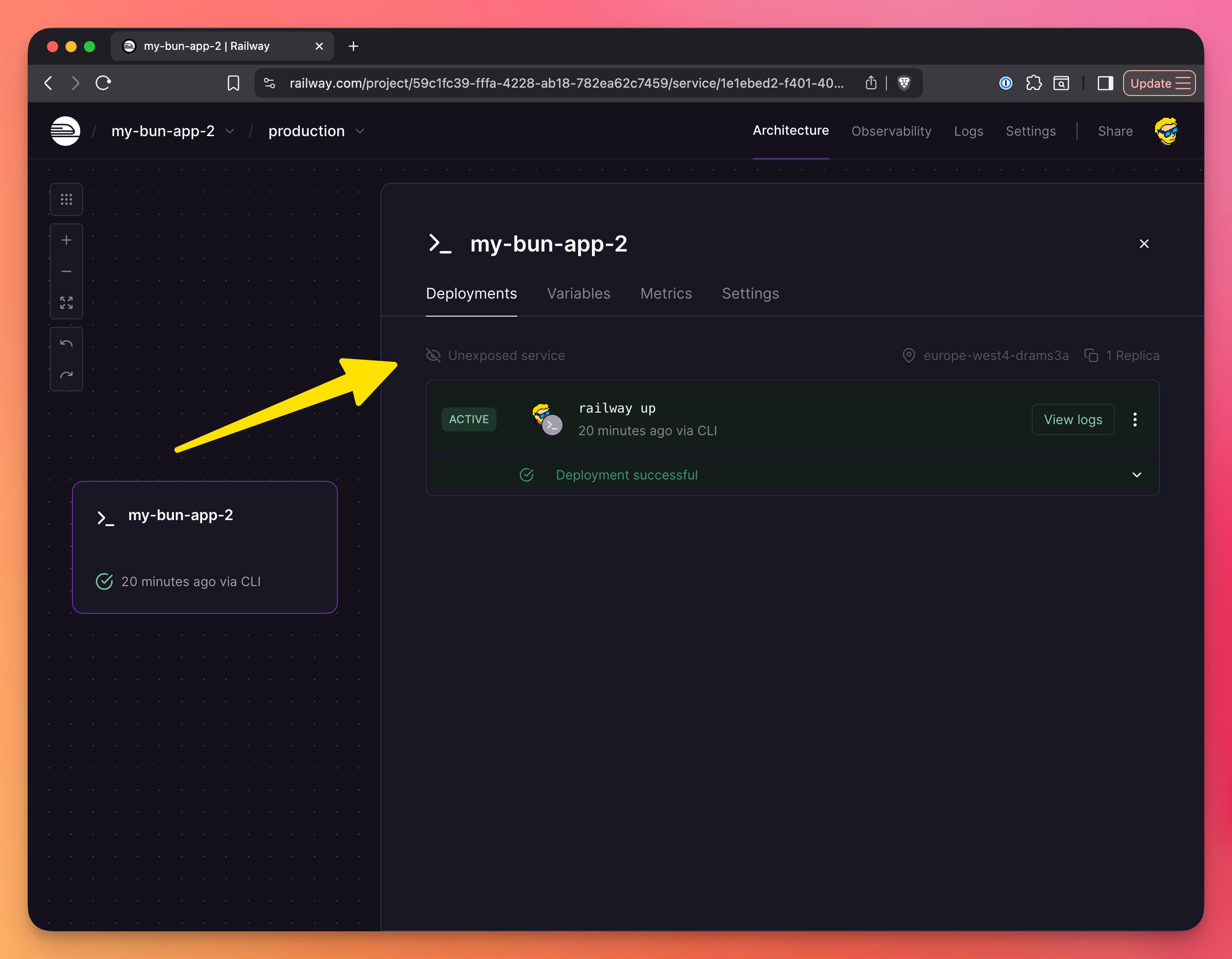Zoom in on the canvas
Screen dimensions: 1232x959
click(x=66, y=240)
